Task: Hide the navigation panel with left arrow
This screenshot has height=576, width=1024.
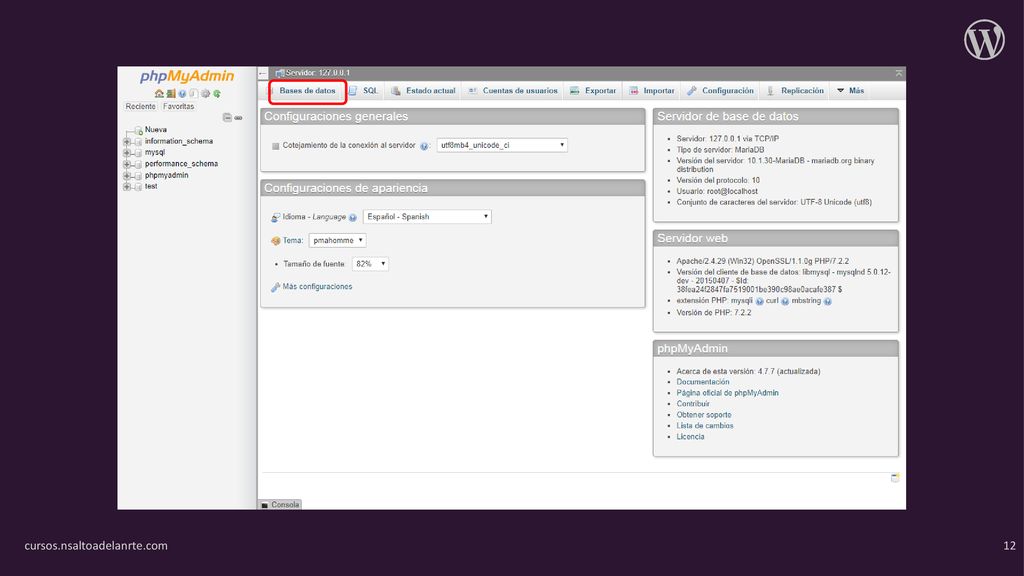Action: tap(263, 73)
